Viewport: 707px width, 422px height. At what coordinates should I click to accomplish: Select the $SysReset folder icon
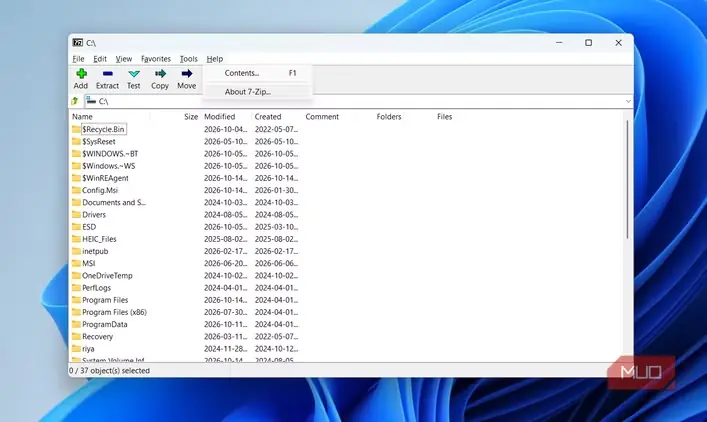(76, 142)
